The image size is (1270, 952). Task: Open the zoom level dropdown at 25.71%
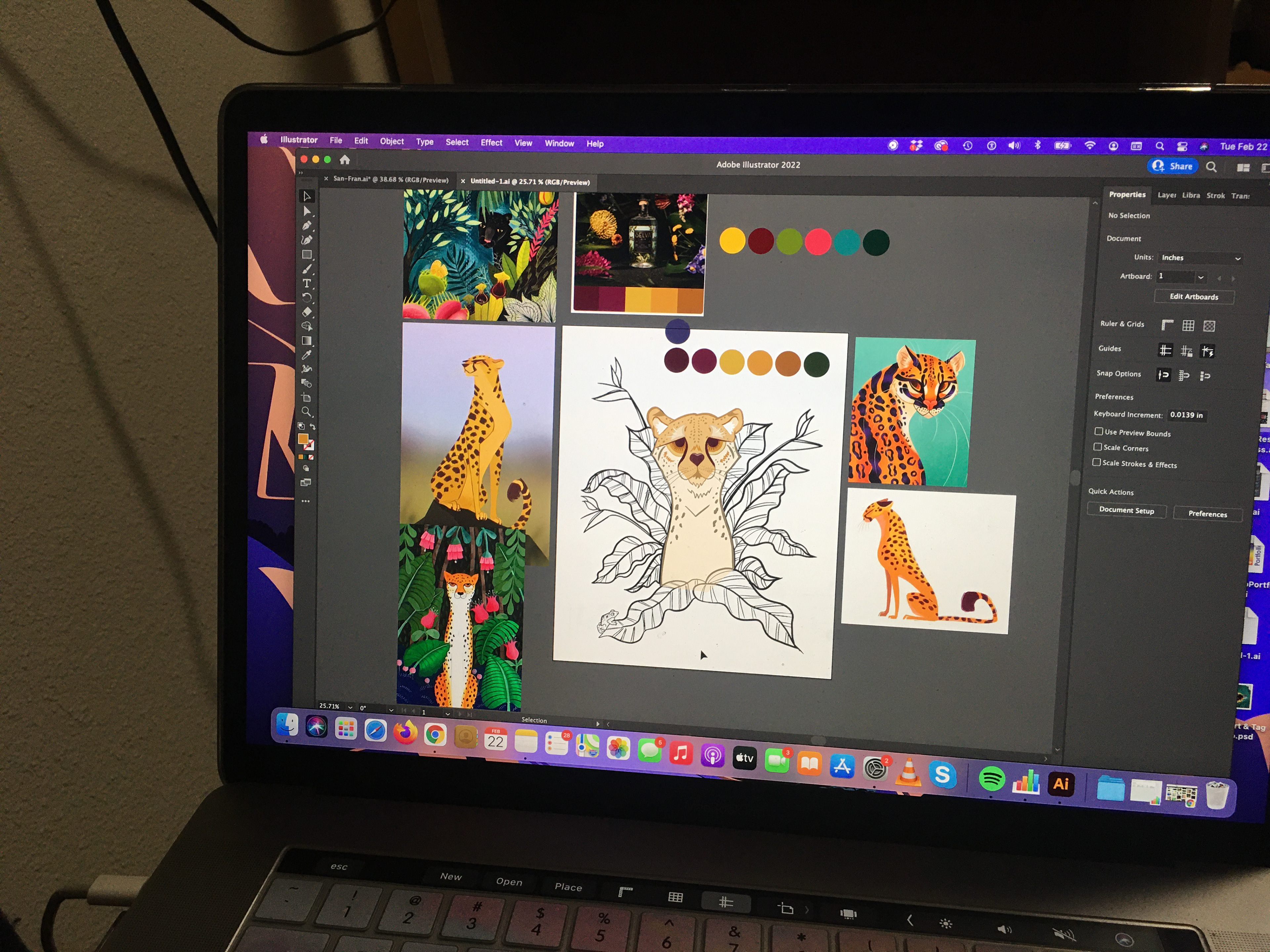[350, 707]
